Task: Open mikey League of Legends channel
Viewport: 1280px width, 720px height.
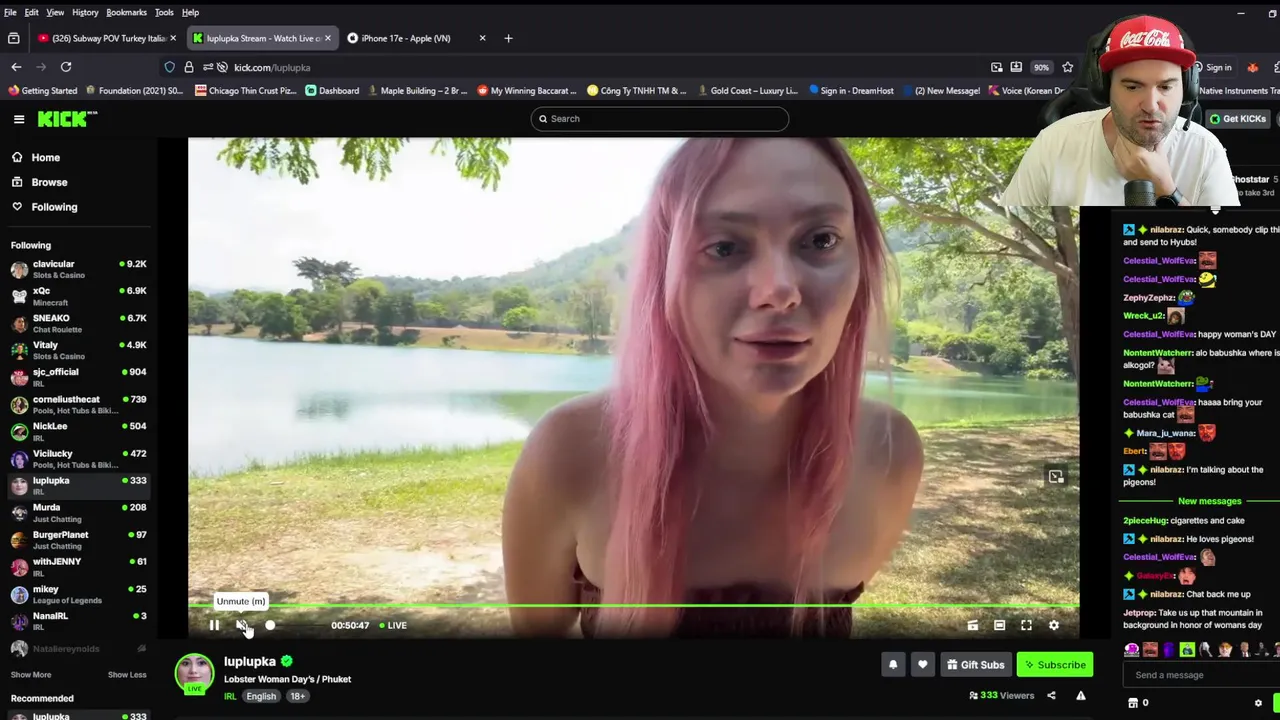Action: 78,594
